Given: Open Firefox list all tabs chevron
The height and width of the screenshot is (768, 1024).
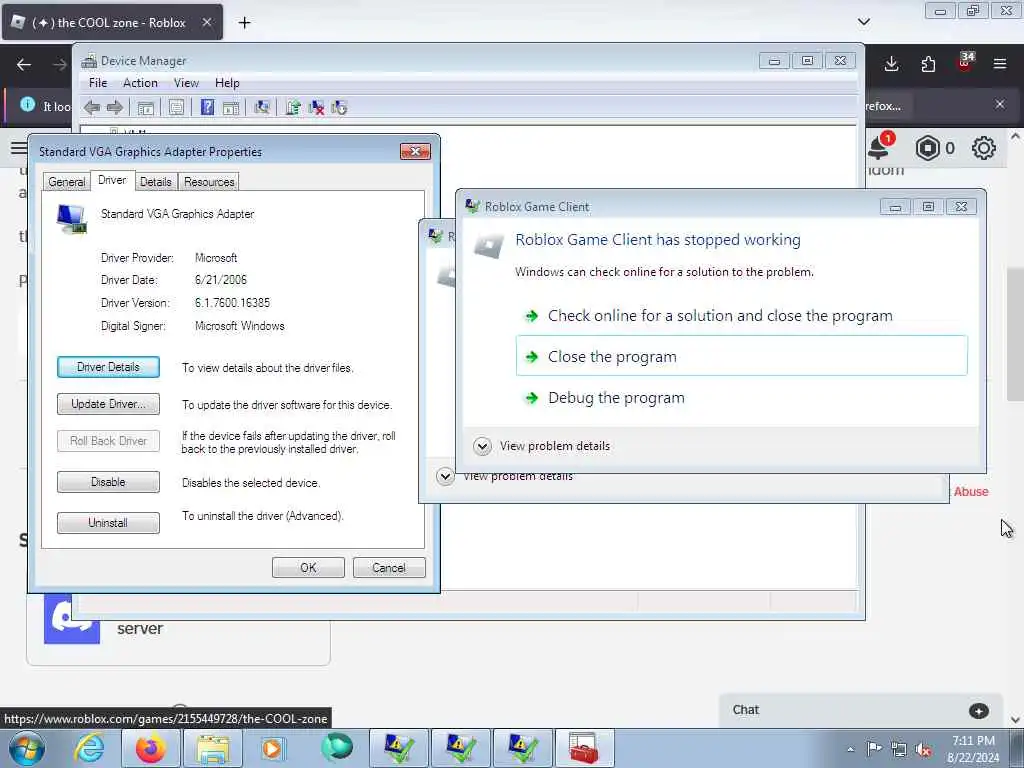Looking at the screenshot, I should (x=864, y=22).
